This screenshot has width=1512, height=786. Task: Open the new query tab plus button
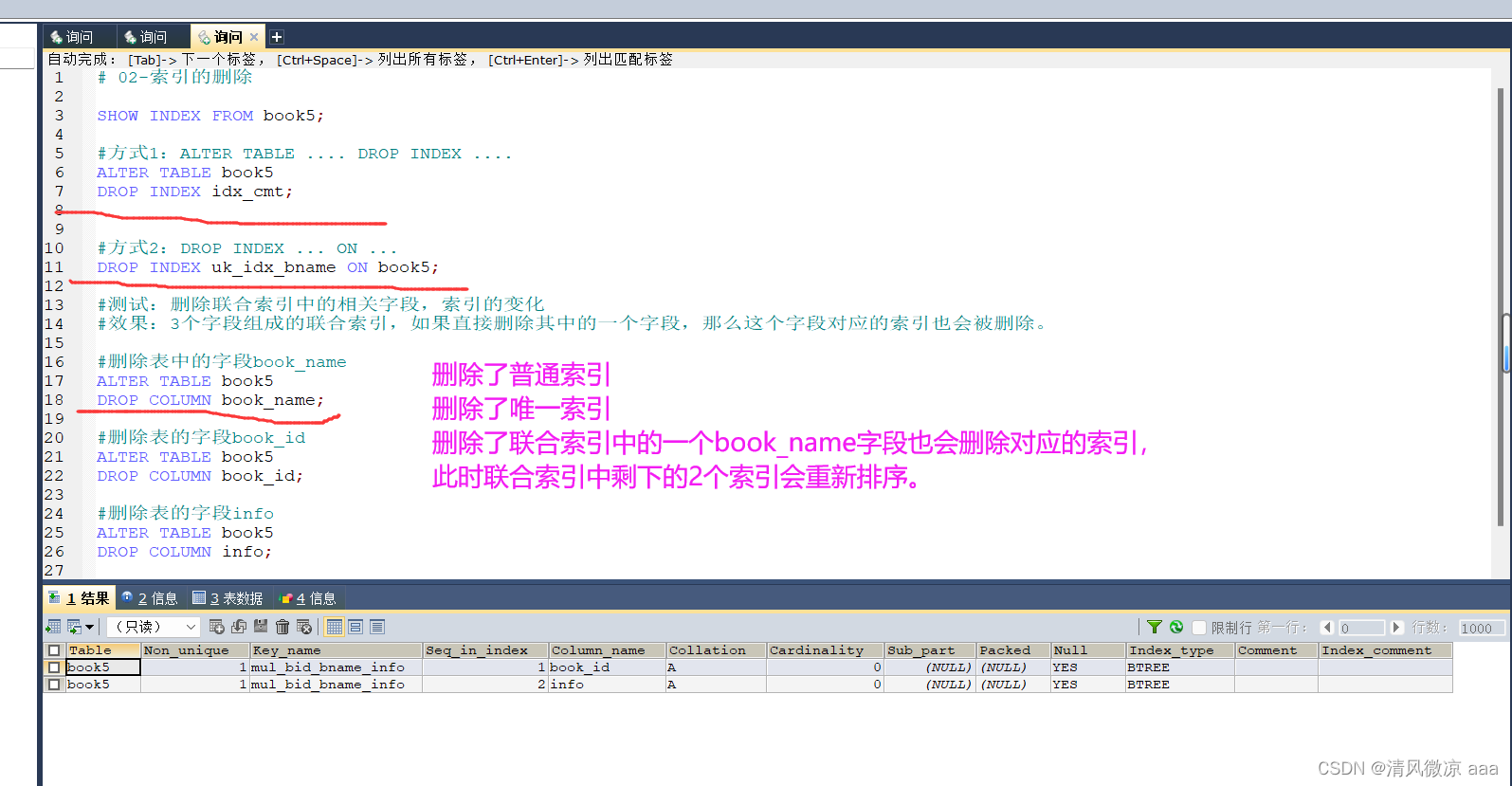[277, 37]
